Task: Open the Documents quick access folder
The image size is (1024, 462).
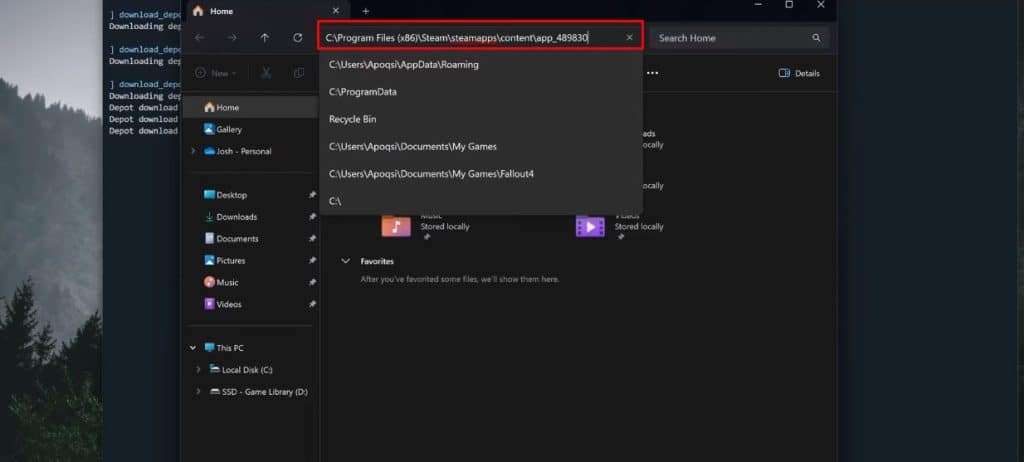Action: point(231,239)
